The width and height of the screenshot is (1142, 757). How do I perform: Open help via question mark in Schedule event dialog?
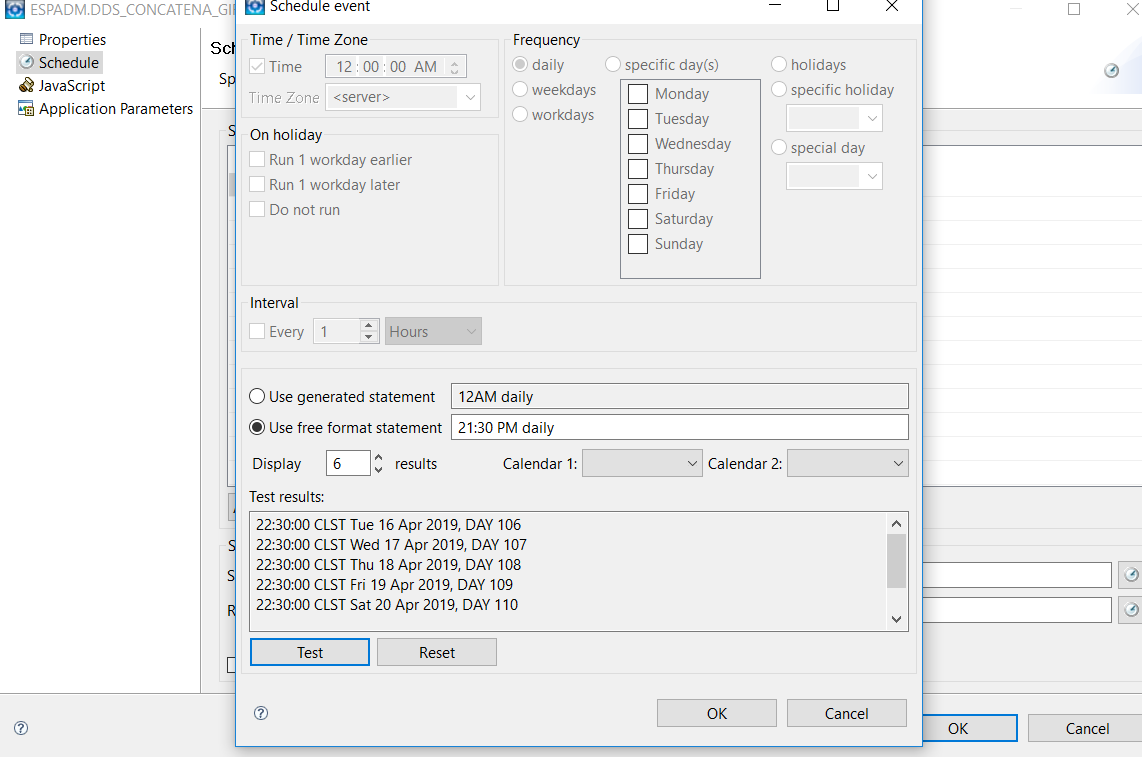[261, 713]
